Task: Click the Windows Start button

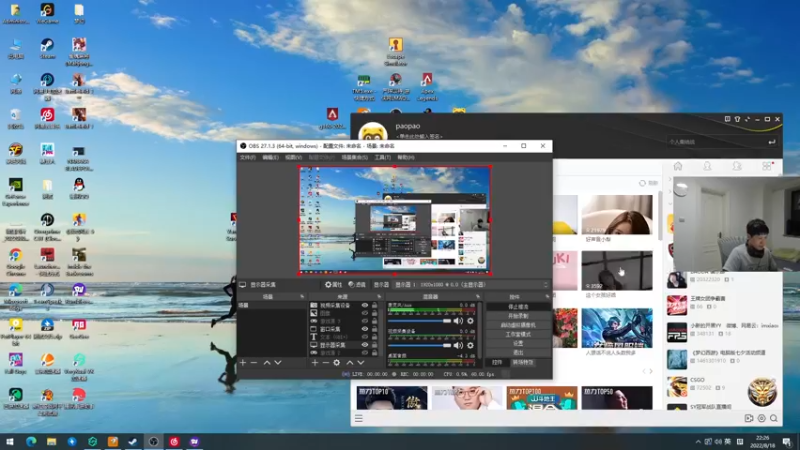Action: 10,442
